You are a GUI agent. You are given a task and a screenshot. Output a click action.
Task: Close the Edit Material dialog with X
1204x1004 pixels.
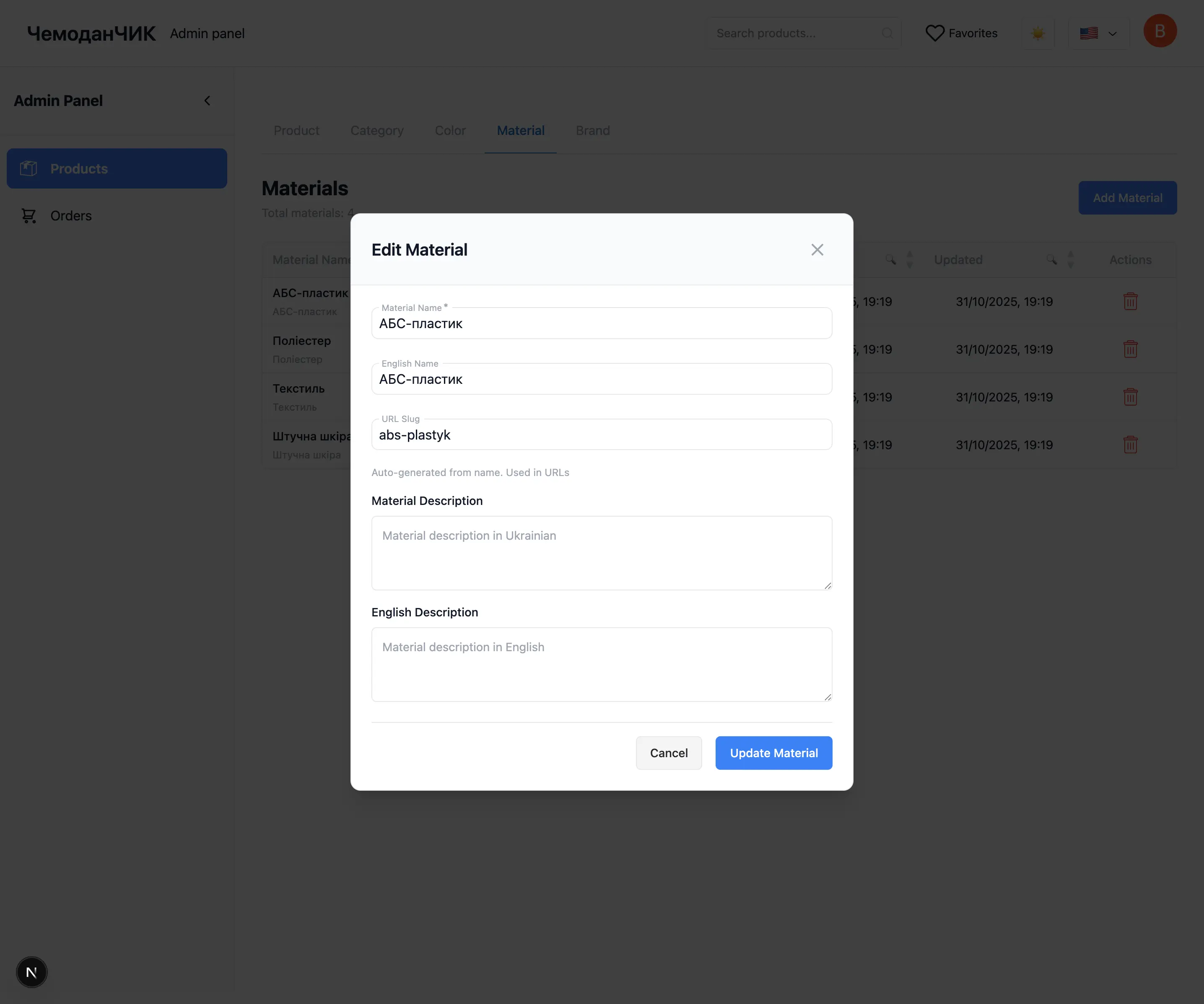point(817,250)
